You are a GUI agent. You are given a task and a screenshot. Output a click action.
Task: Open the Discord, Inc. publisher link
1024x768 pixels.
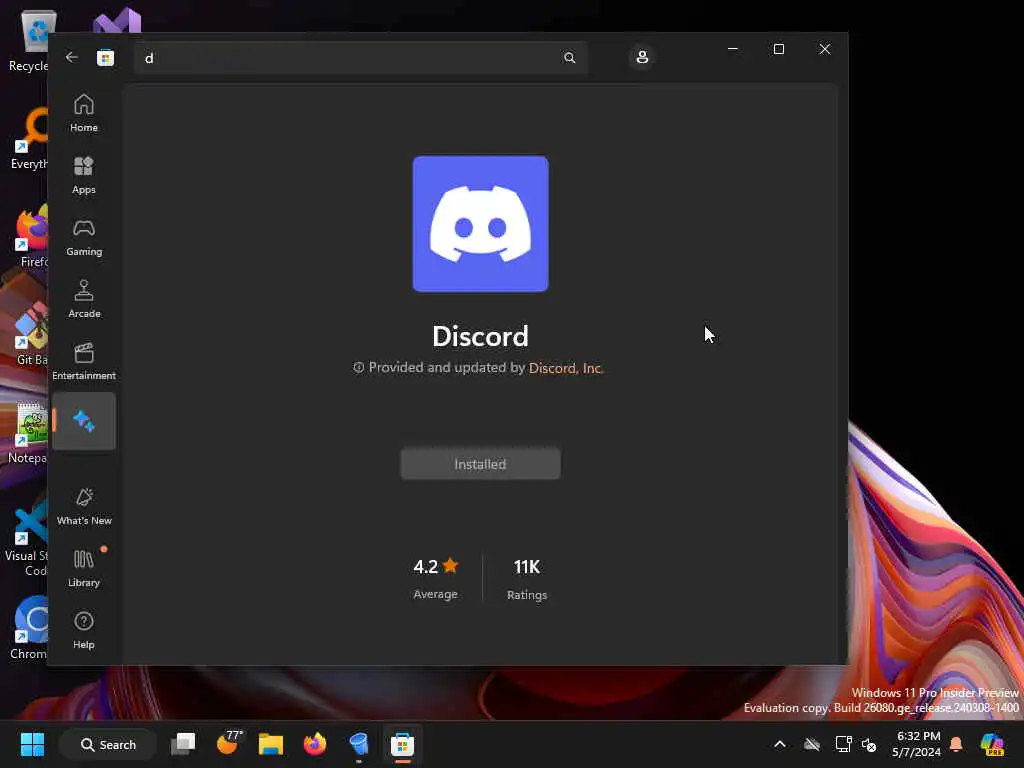[566, 368]
